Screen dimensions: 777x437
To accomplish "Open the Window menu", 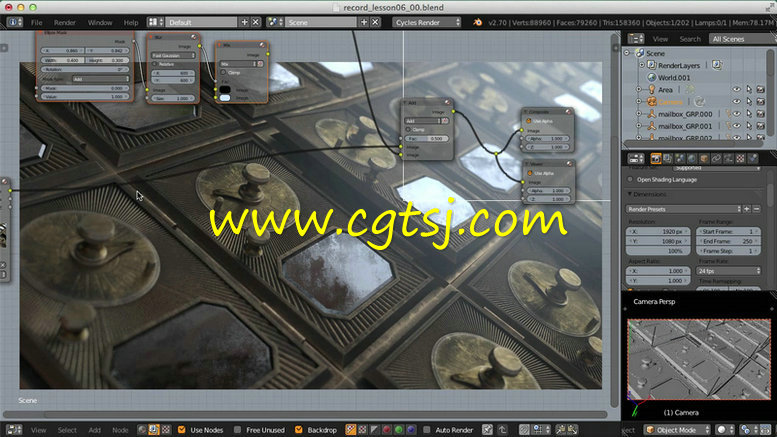I will [100, 23].
